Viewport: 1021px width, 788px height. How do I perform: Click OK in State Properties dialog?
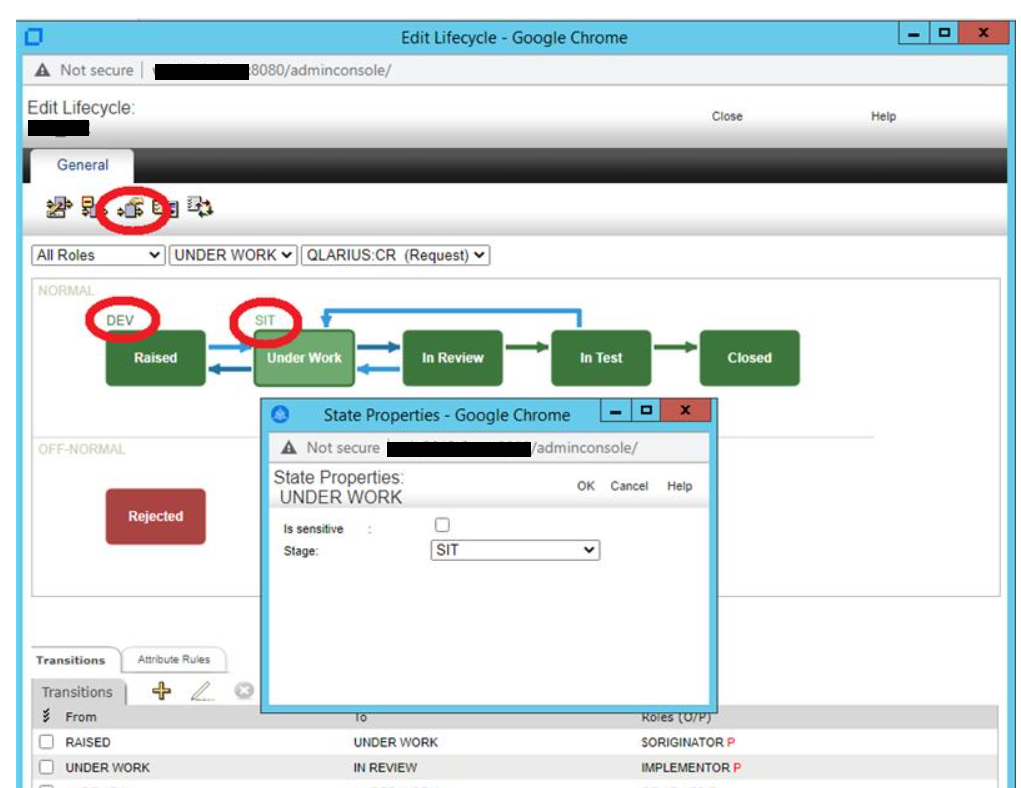click(x=585, y=486)
